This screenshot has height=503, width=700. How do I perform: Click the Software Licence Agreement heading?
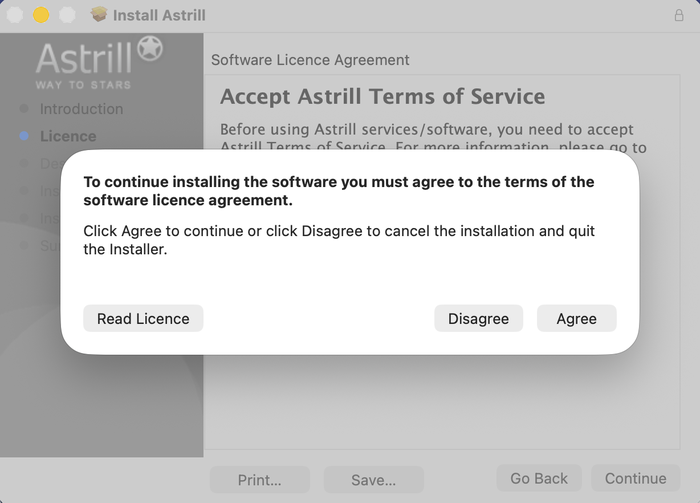[310, 60]
